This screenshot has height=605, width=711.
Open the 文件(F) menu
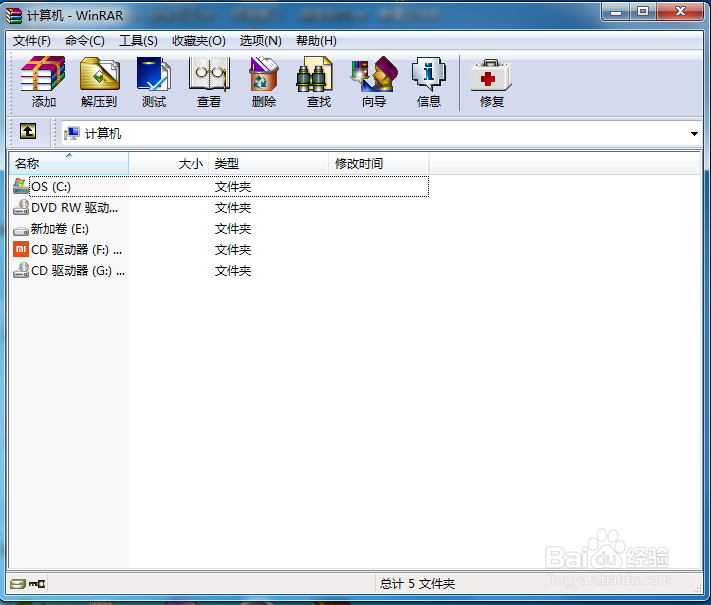pyautogui.click(x=32, y=41)
